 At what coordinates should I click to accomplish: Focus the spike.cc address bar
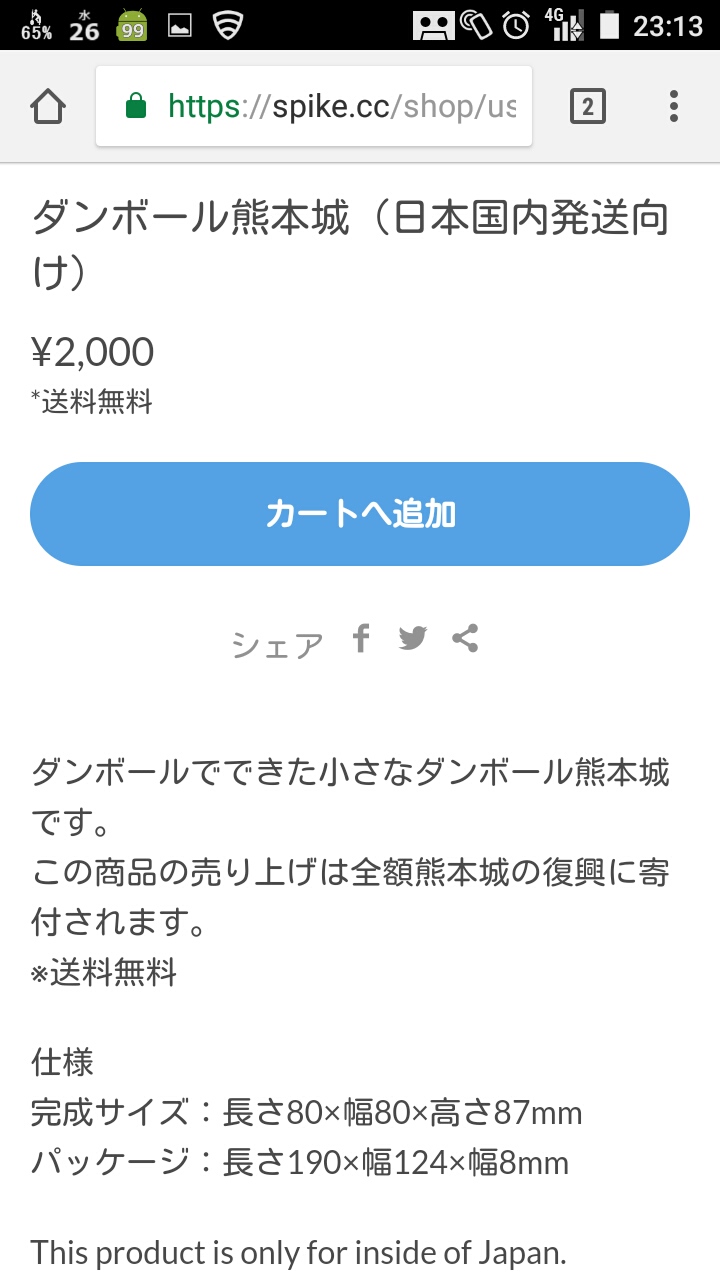pyautogui.click(x=340, y=106)
